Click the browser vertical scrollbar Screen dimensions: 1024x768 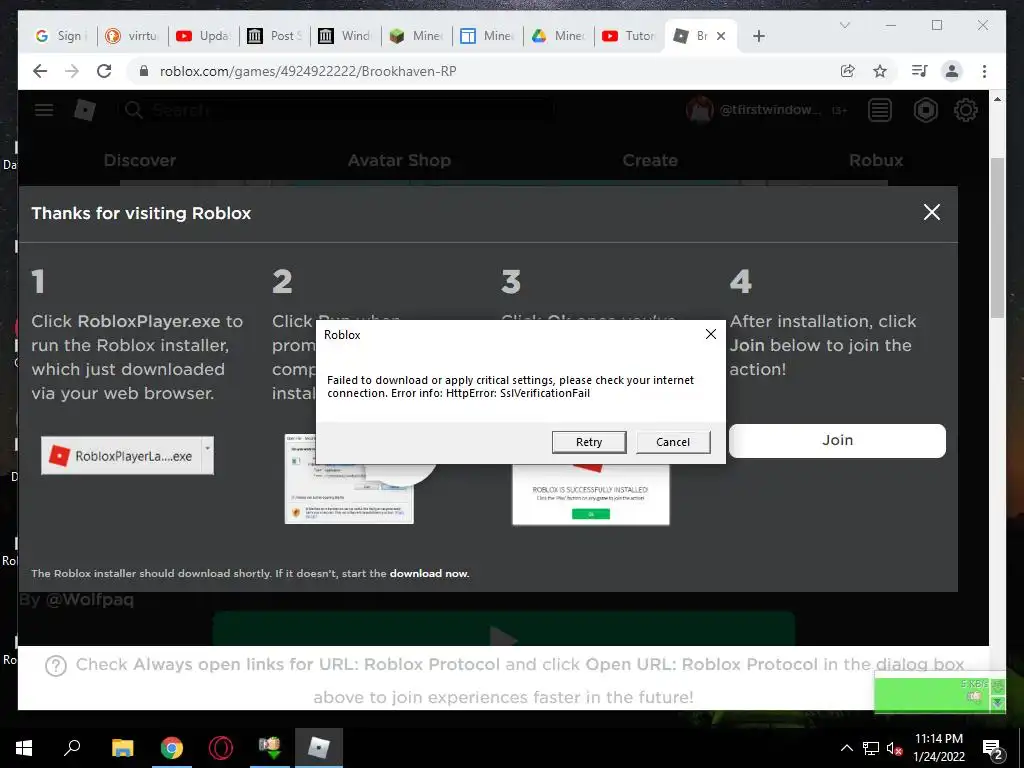click(997, 236)
